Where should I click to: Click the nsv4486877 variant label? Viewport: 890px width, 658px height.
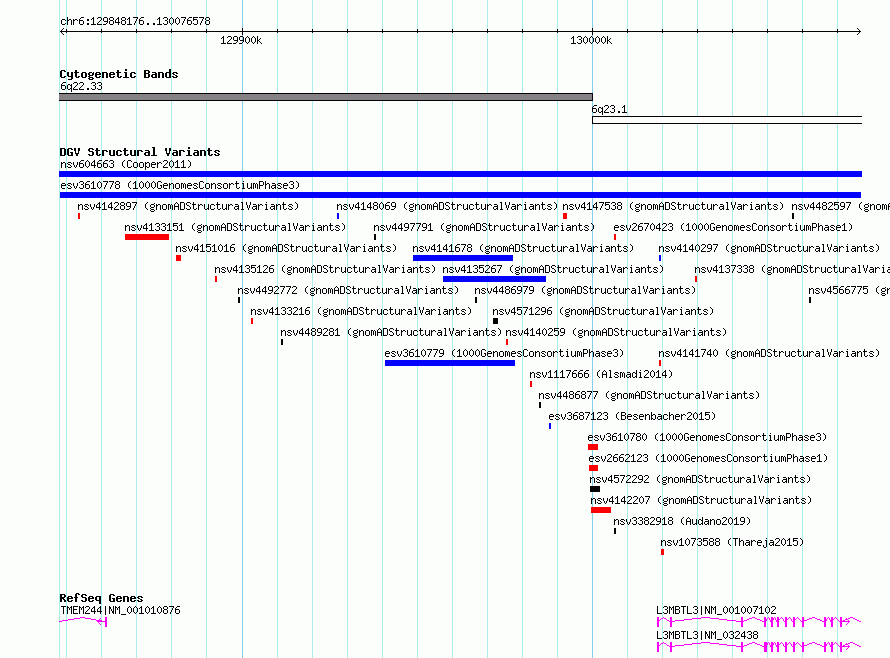click(649, 395)
